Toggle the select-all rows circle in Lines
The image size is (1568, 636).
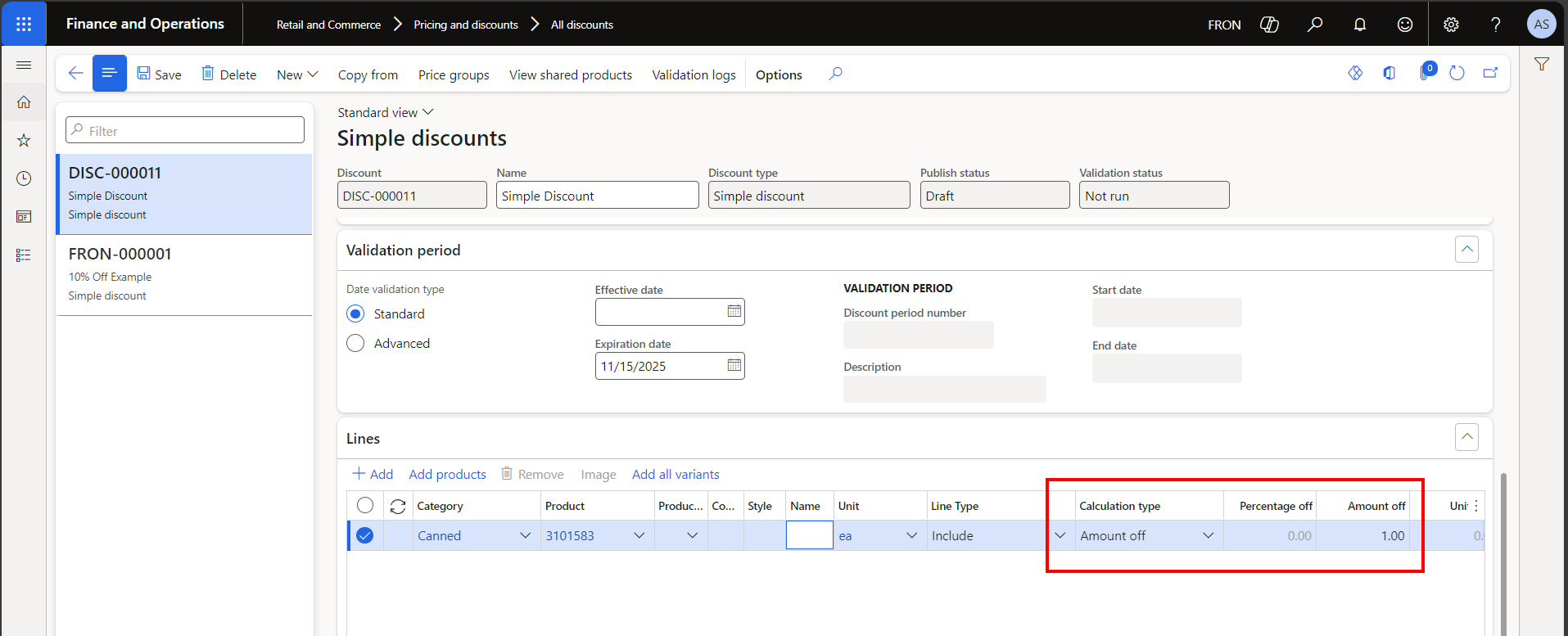coord(365,506)
